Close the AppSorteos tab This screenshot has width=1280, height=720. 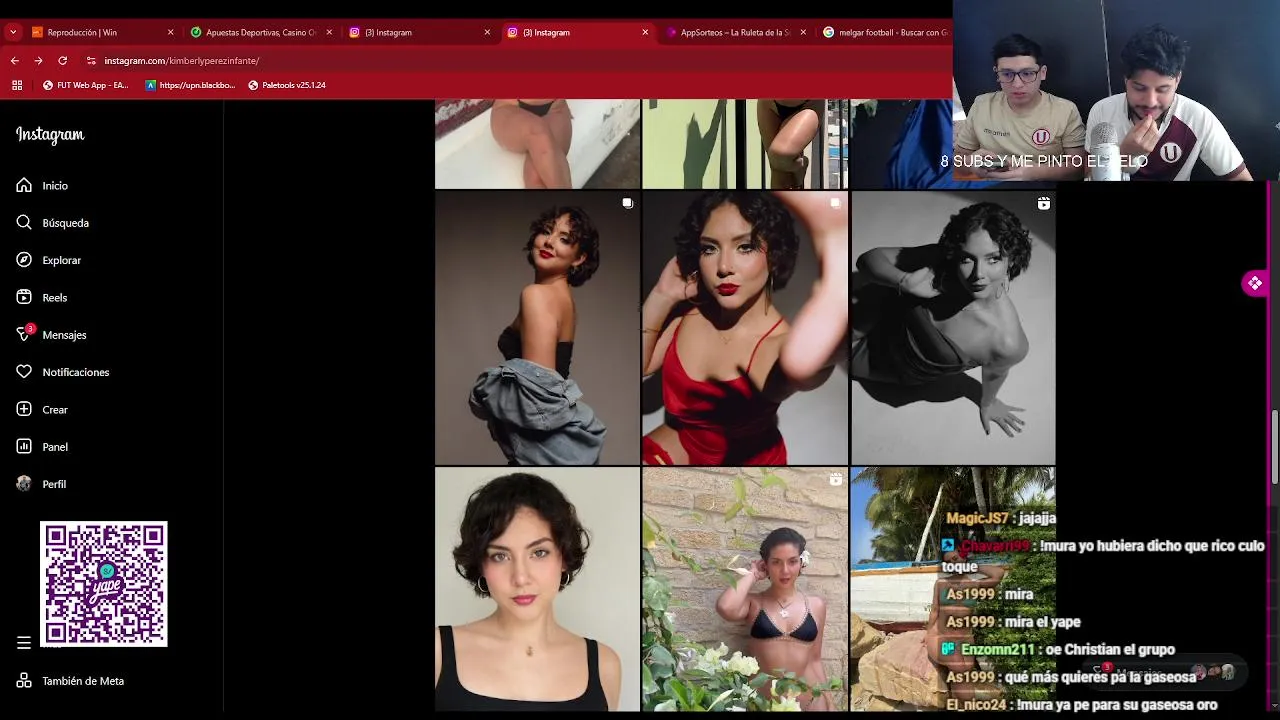click(x=803, y=32)
